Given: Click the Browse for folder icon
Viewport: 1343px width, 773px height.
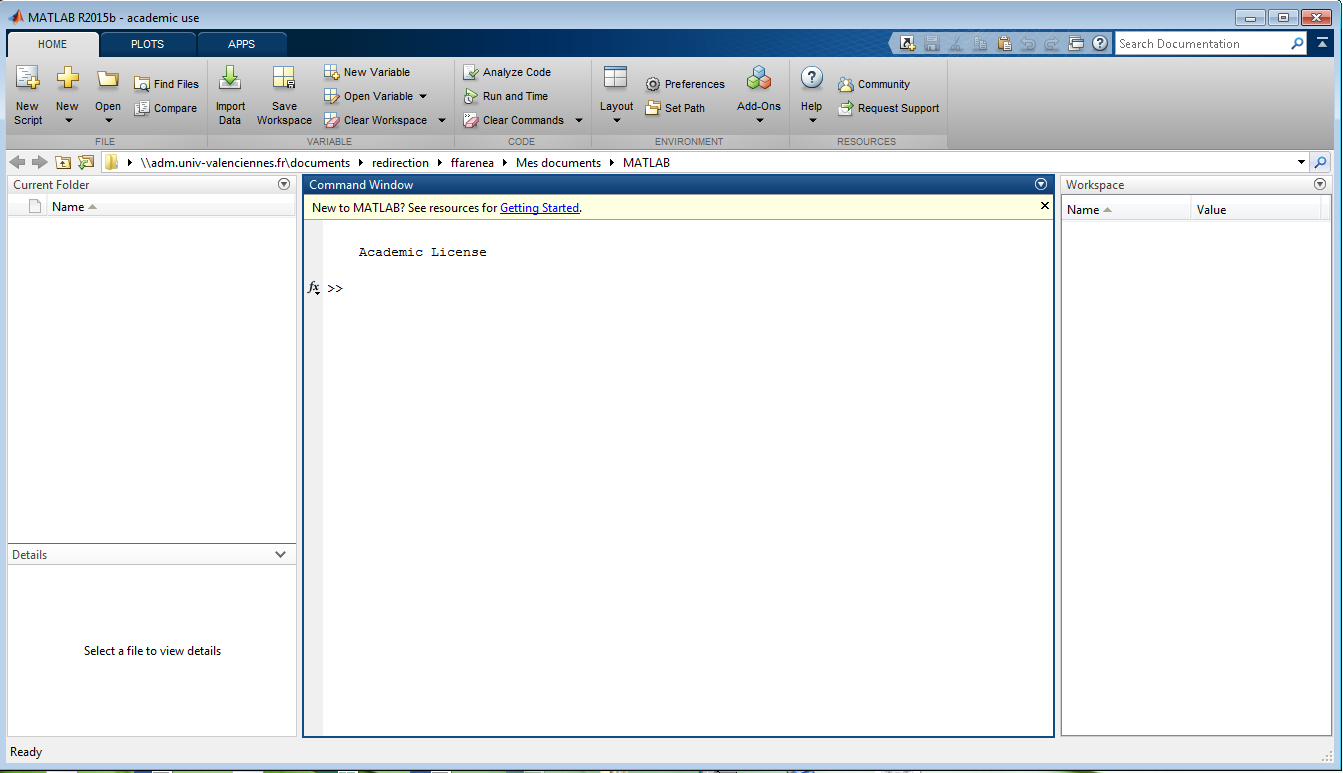Looking at the screenshot, I should (x=86, y=162).
